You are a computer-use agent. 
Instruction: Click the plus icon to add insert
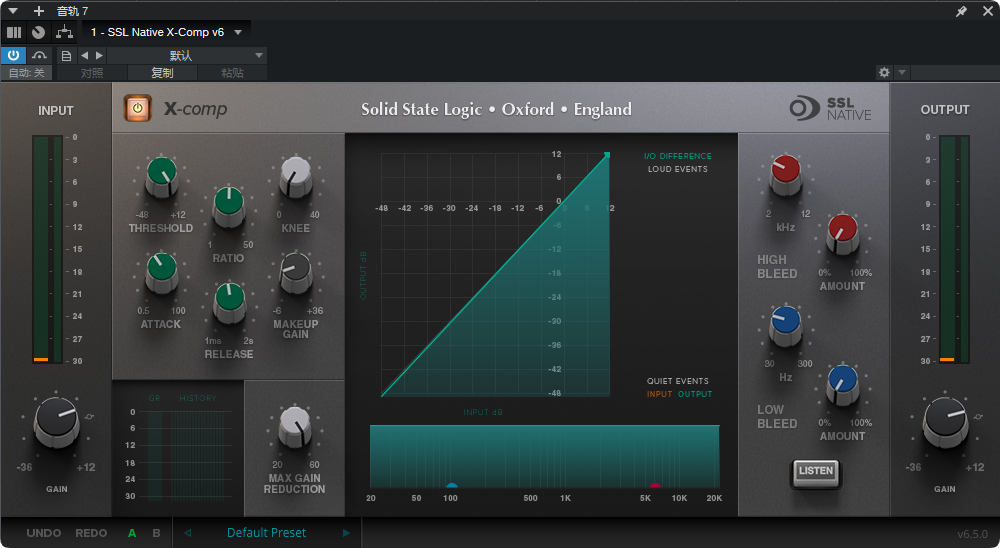(x=39, y=11)
